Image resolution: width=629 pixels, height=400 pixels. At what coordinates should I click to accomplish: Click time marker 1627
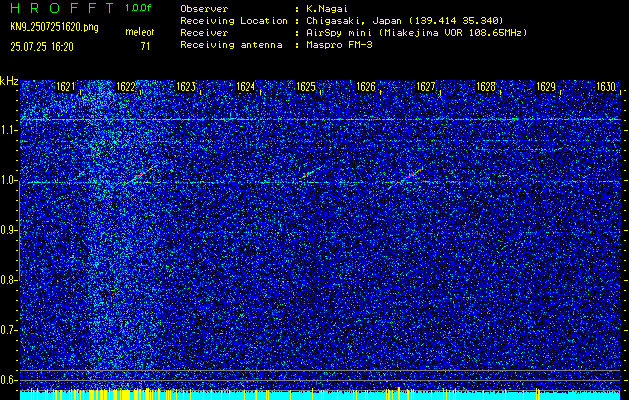(x=426, y=87)
